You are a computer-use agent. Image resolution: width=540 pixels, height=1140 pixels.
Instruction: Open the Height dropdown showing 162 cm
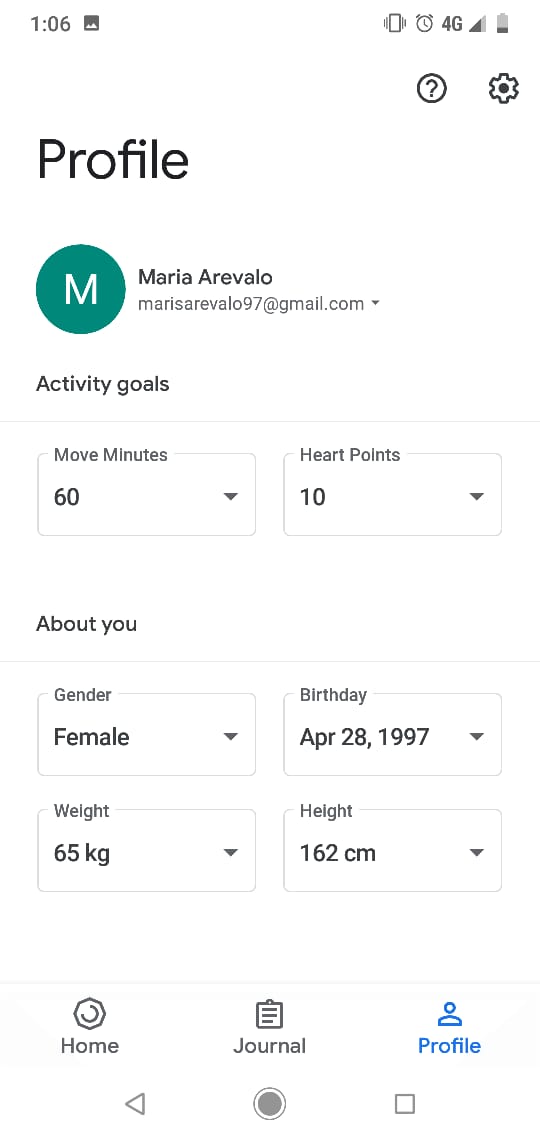pyautogui.click(x=392, y=850)
